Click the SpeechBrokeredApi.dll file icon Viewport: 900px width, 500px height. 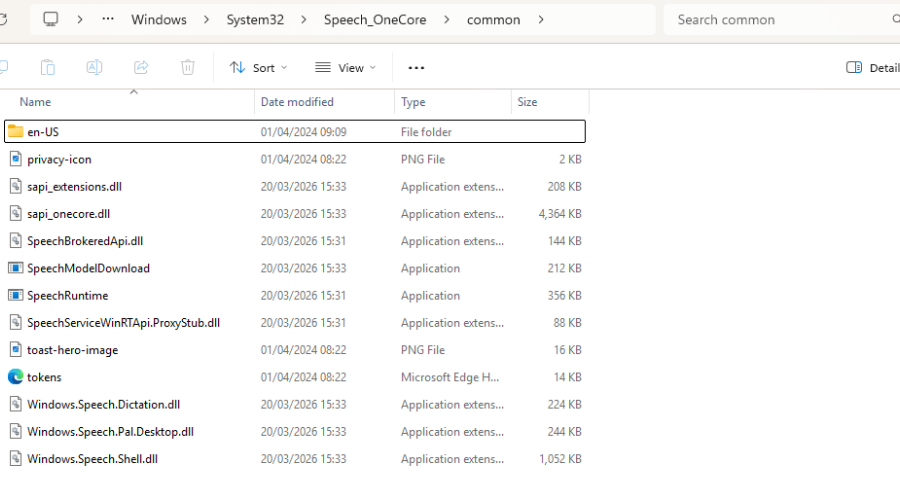[x=15, y=241]
